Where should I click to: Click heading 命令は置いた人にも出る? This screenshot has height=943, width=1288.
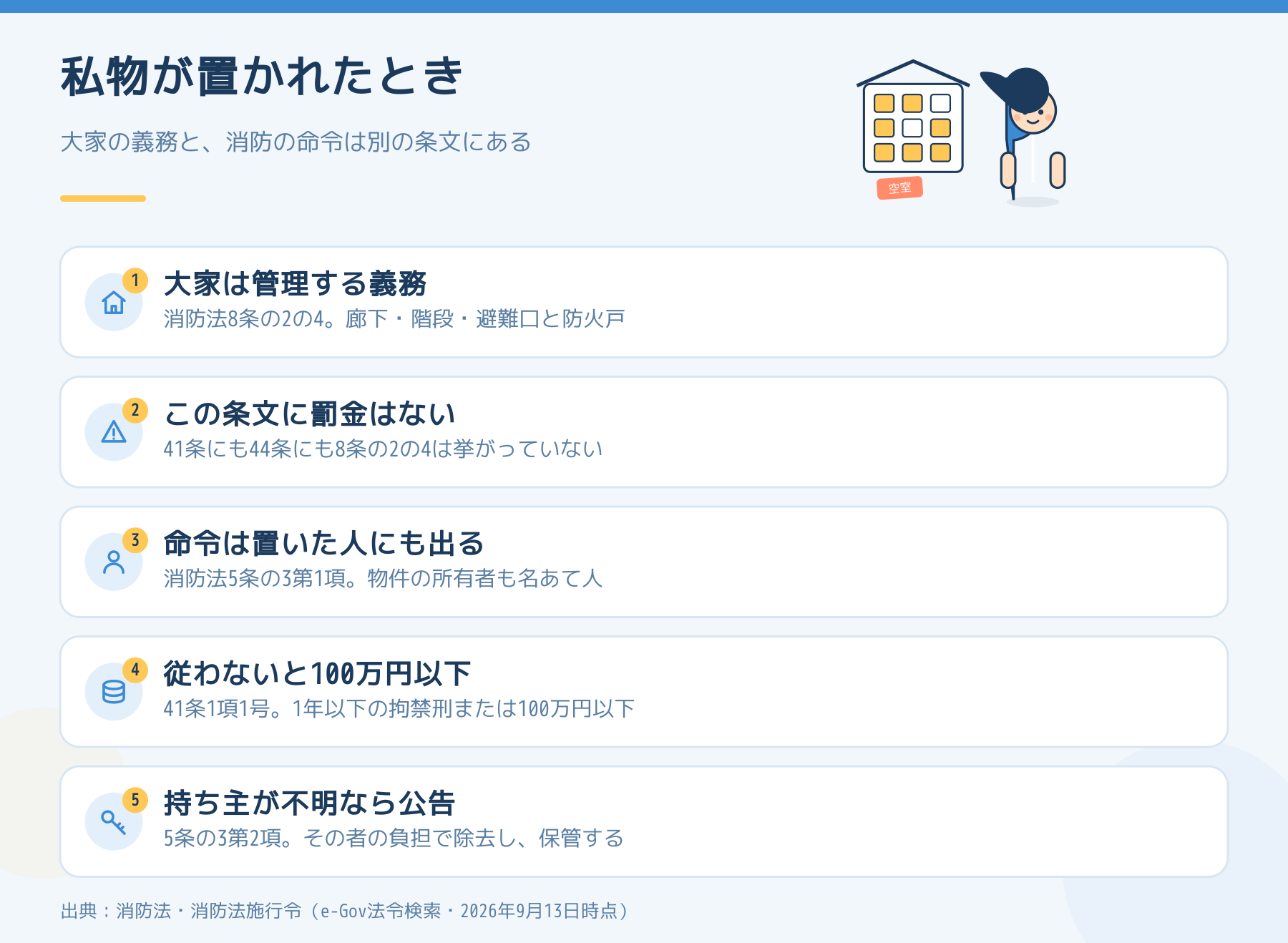[324, 544]
